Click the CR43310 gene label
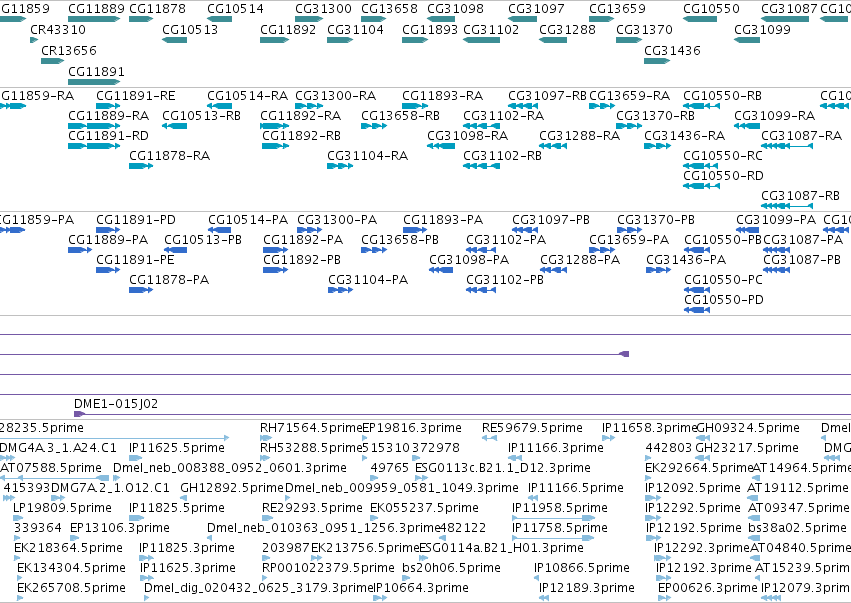Image resolution: width=851 pixels, height=603 pixels. [x=58, y=29]
